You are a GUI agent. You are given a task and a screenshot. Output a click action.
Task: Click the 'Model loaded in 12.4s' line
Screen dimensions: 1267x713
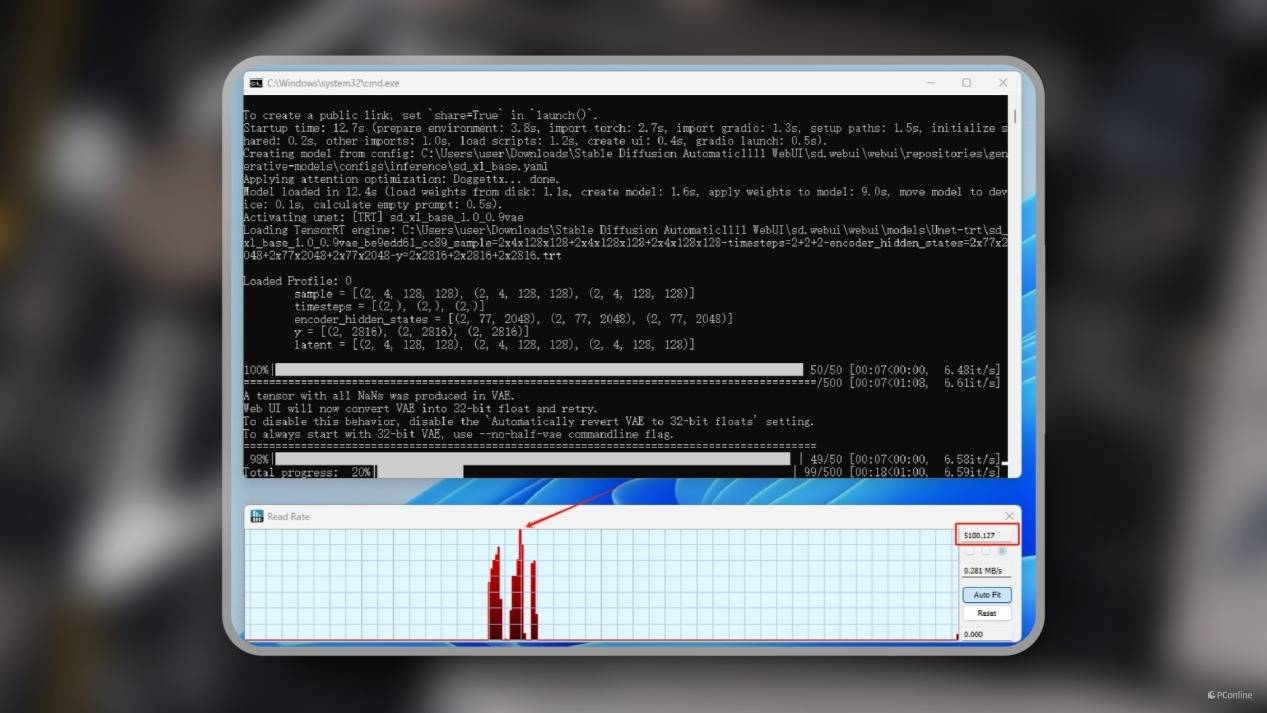625,192
